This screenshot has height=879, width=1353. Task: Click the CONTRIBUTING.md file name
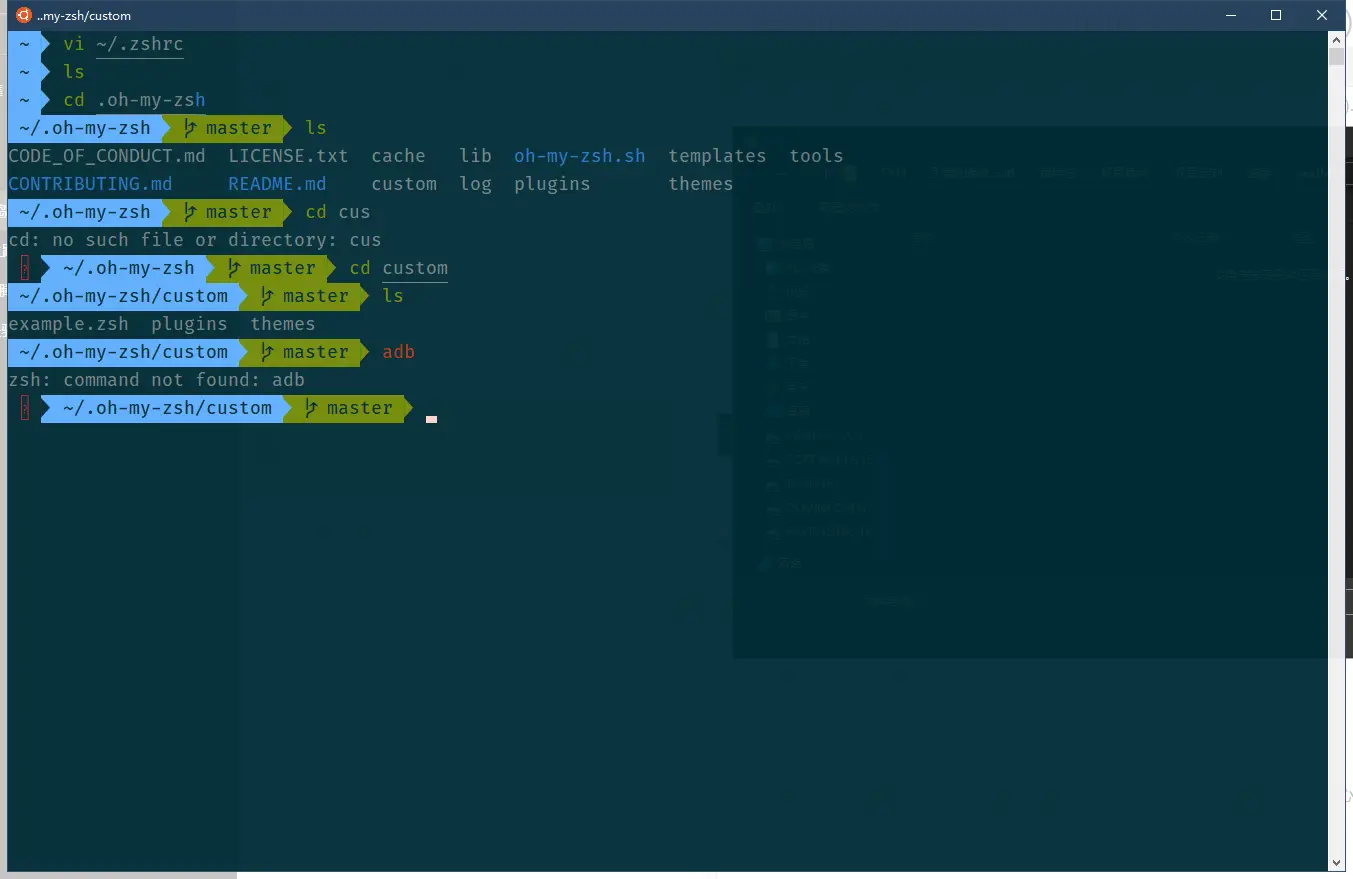90,184
